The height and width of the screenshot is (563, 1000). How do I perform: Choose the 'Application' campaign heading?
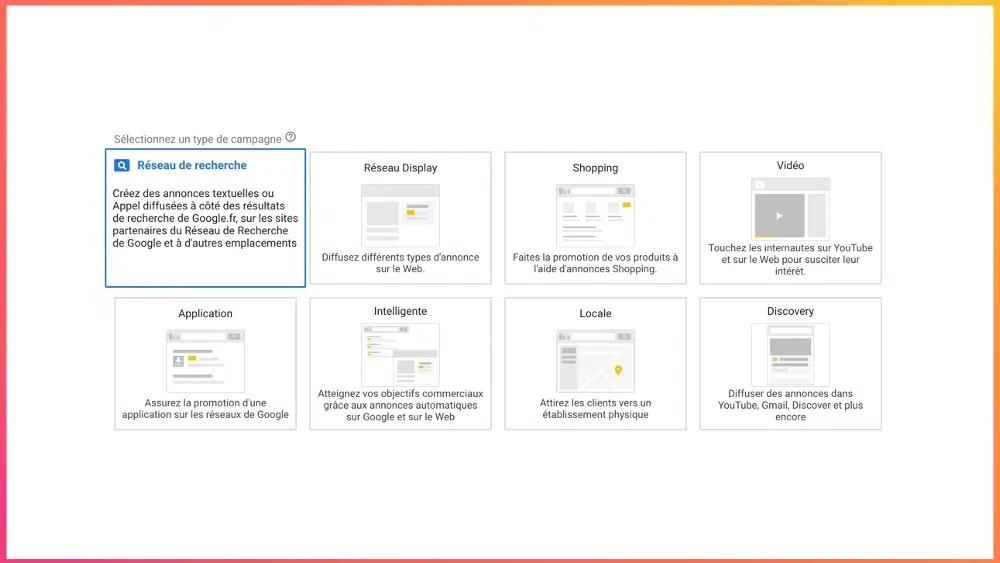coord(205,314)
